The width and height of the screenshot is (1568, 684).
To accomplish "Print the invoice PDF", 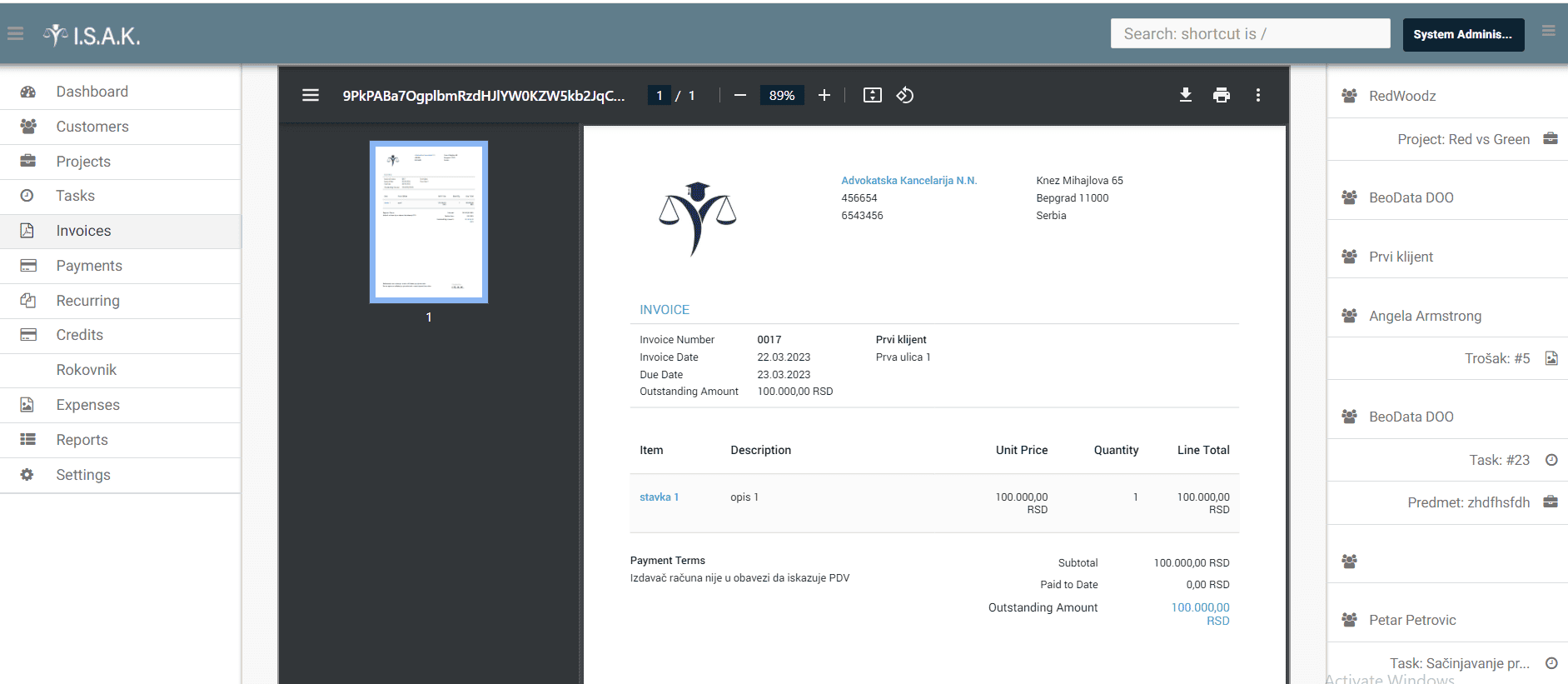I will (x=1222, y=96).
